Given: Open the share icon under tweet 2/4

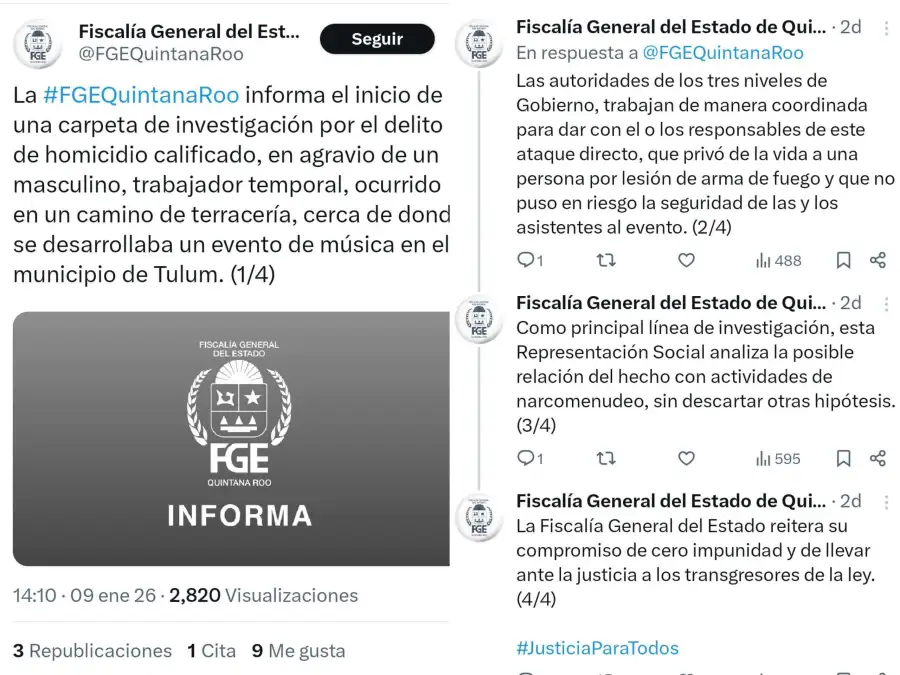Looking at the screenshot, I should [x=878, y=260].
